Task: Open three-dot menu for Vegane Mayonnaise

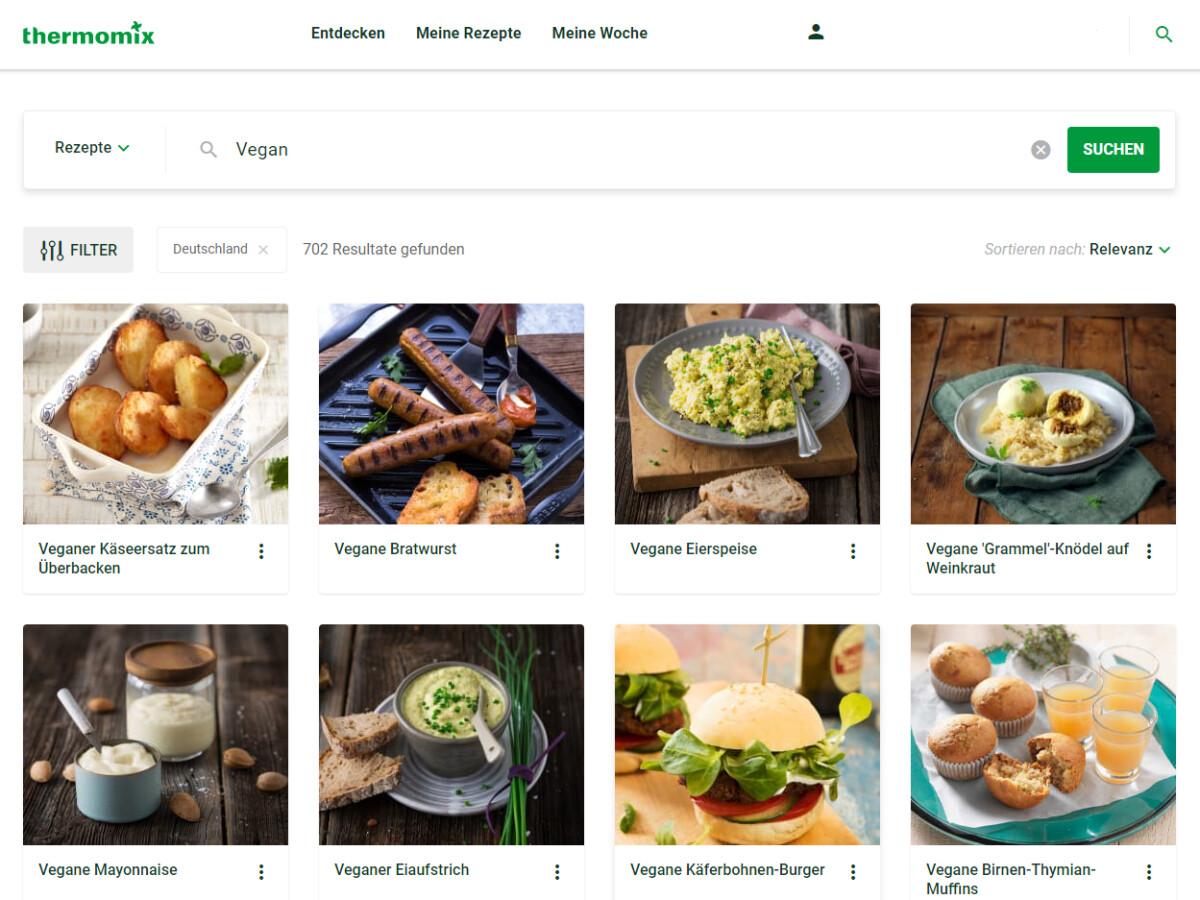Action: click(261, 872)
